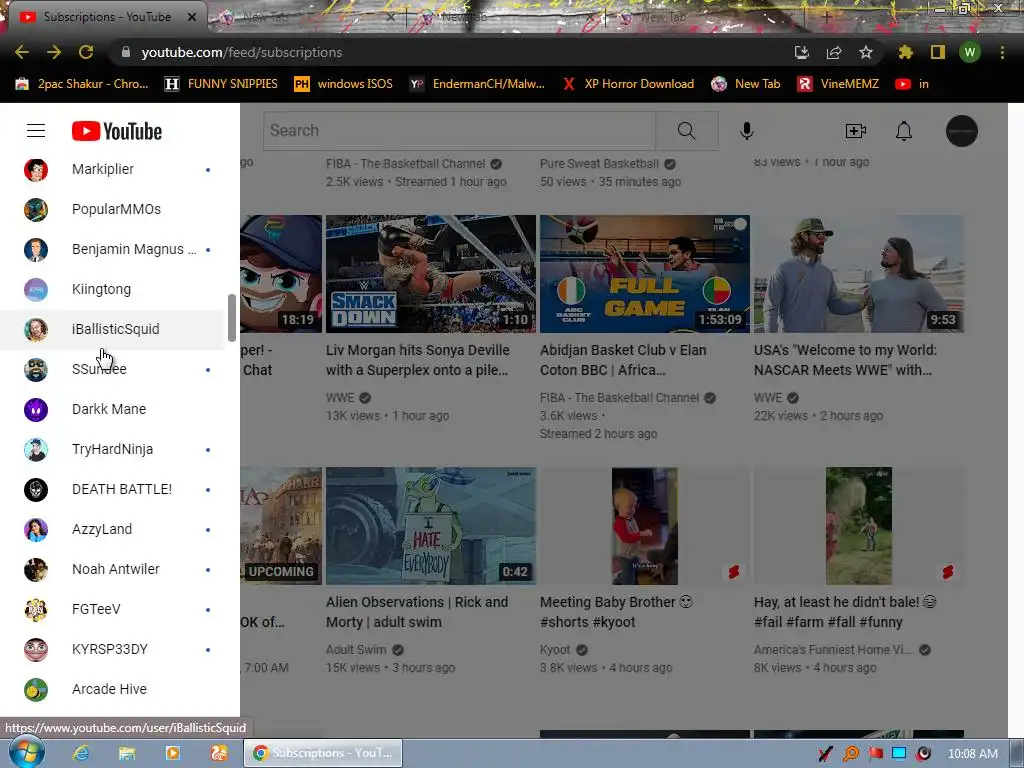Image resolution: width=1024 pixels, height=768 pixels.
Task: Launch Internet Explorer from taskbar
Action: (81, 753)
